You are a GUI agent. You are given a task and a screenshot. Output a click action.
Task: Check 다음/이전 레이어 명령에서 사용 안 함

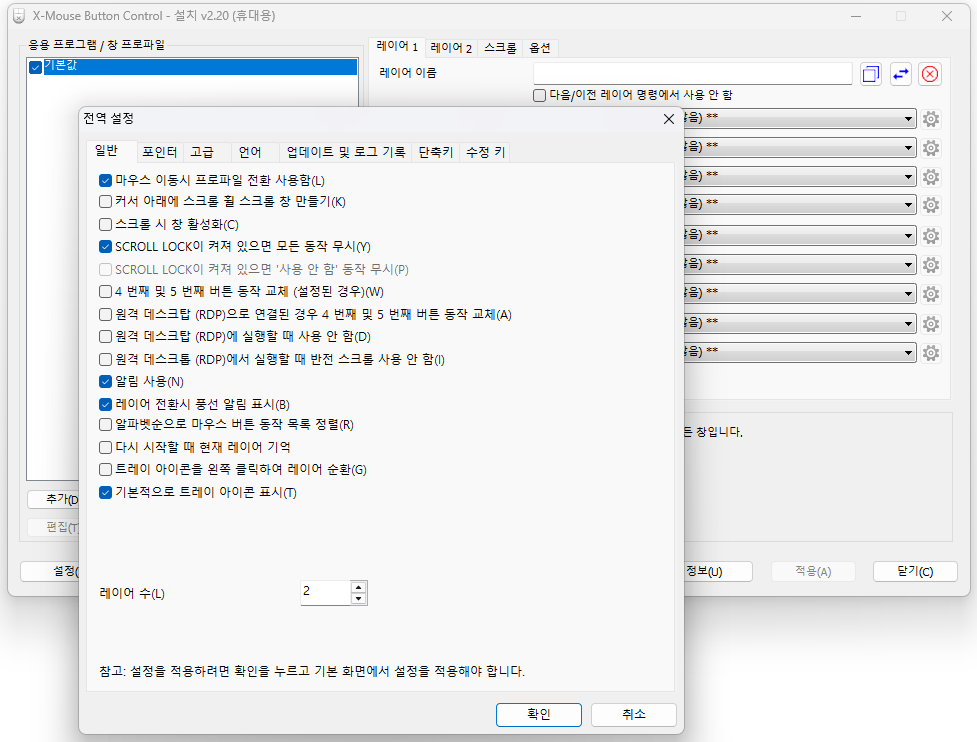tap(540, 95)
